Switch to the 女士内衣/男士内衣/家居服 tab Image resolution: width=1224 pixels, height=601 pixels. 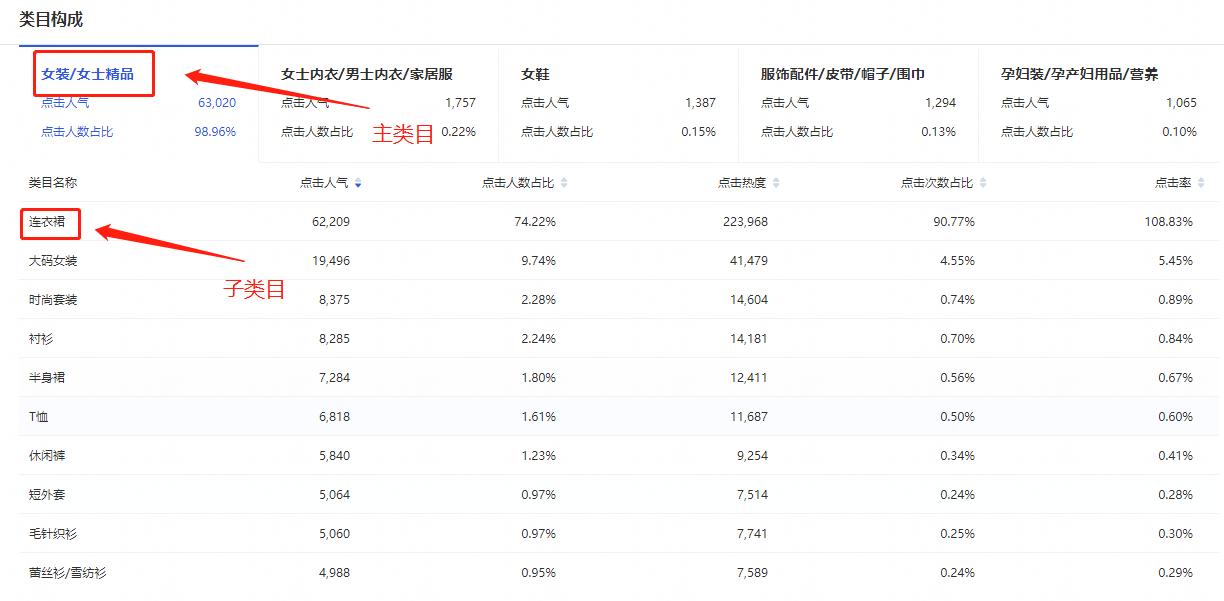coord(369,74)
